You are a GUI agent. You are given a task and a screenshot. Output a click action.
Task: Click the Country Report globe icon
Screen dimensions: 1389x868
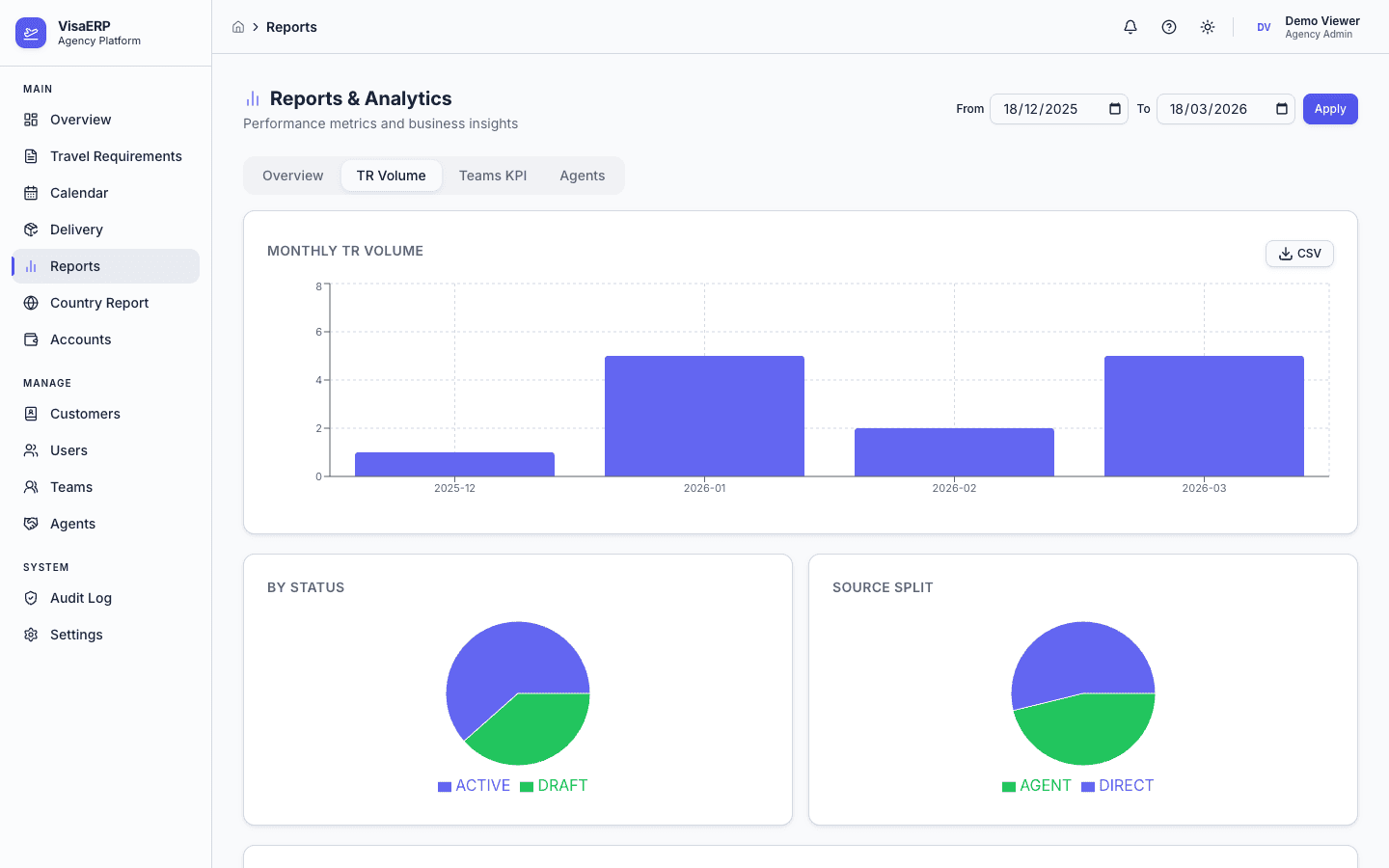pos(31,303)
